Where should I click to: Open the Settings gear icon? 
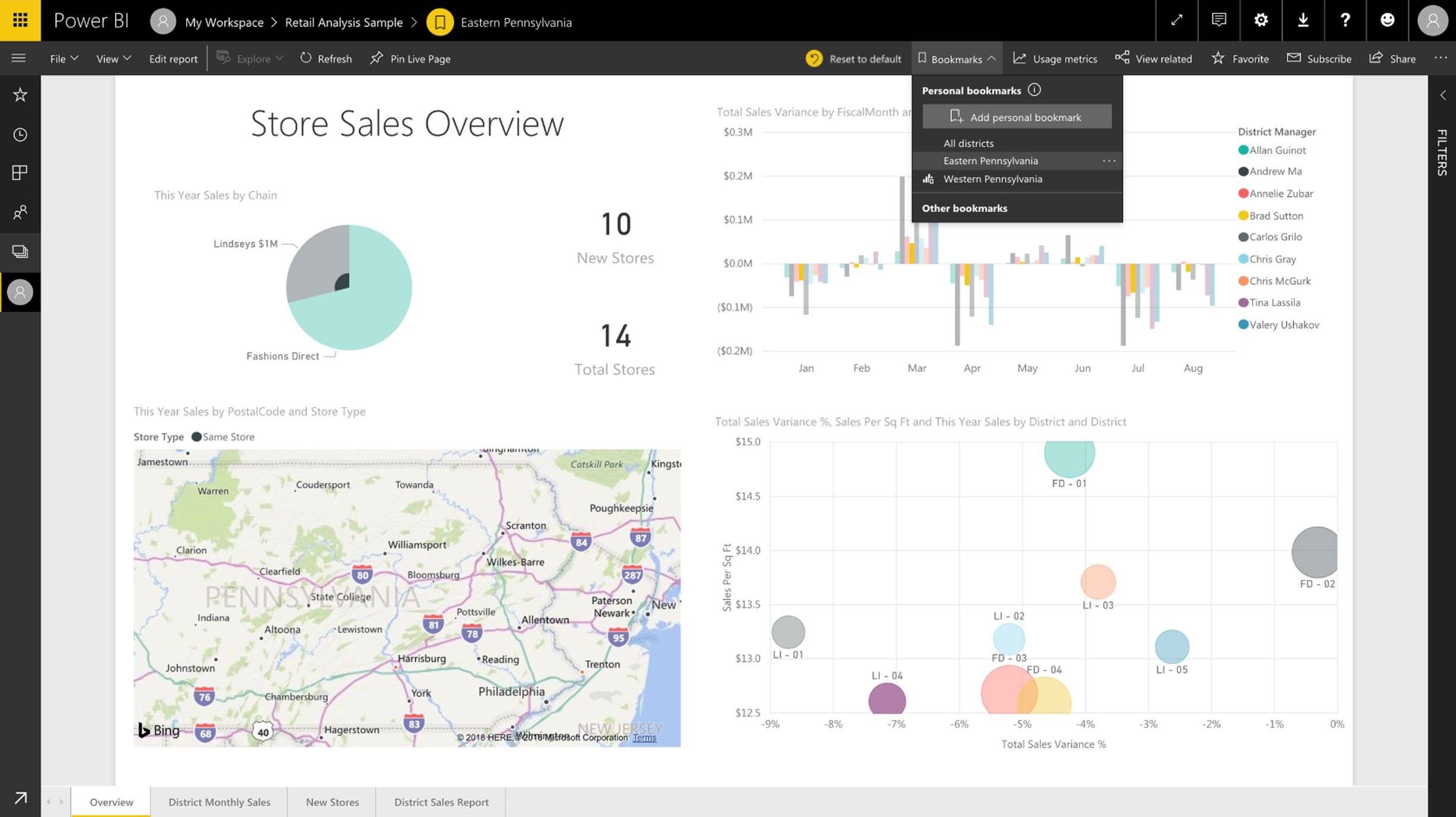[1261, 20]
